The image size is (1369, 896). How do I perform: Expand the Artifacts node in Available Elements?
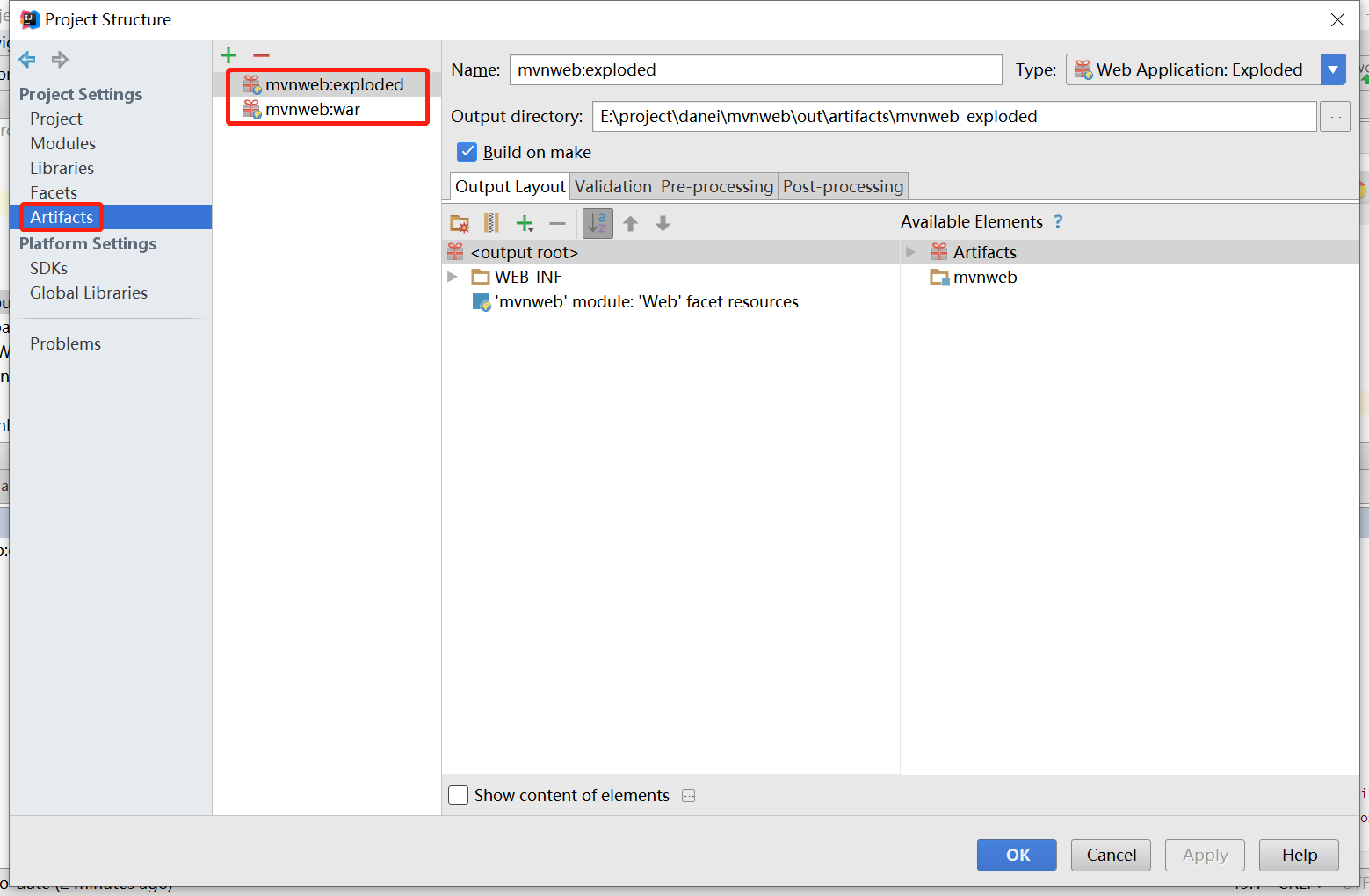tap(911, 252)
